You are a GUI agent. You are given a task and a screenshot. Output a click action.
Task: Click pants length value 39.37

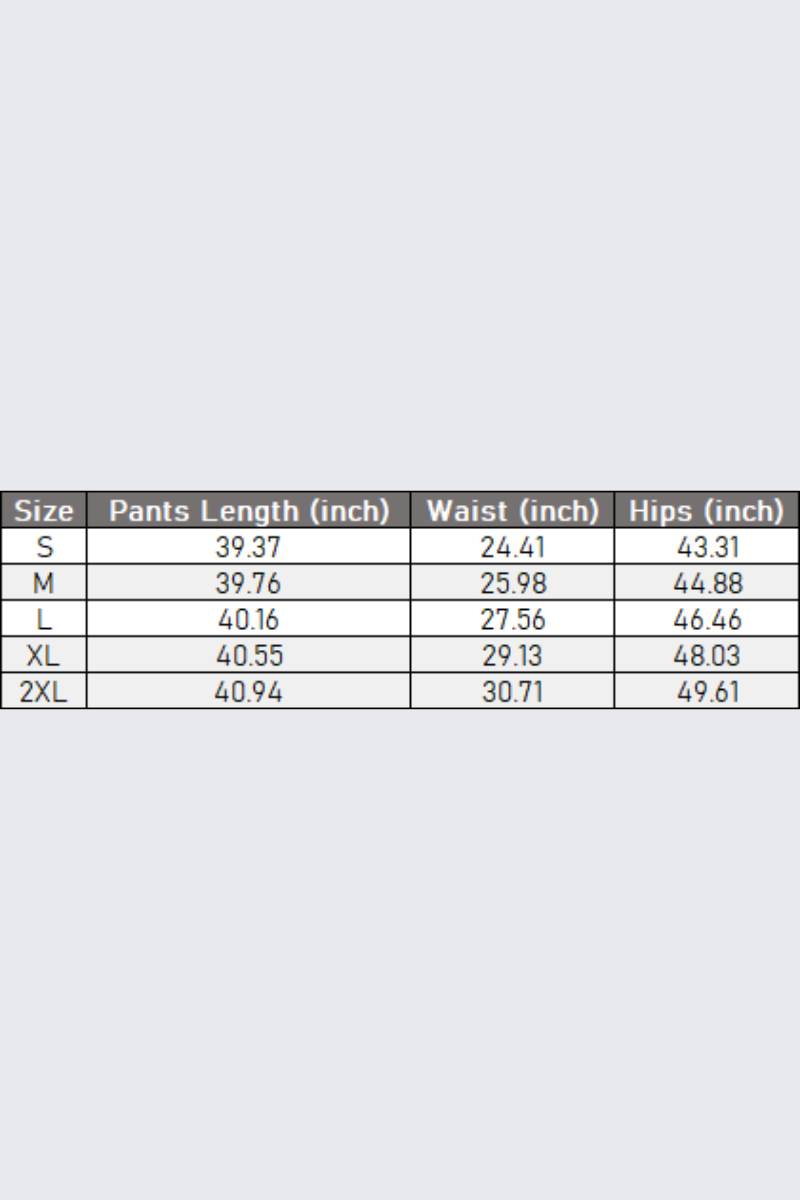point(249,547)
